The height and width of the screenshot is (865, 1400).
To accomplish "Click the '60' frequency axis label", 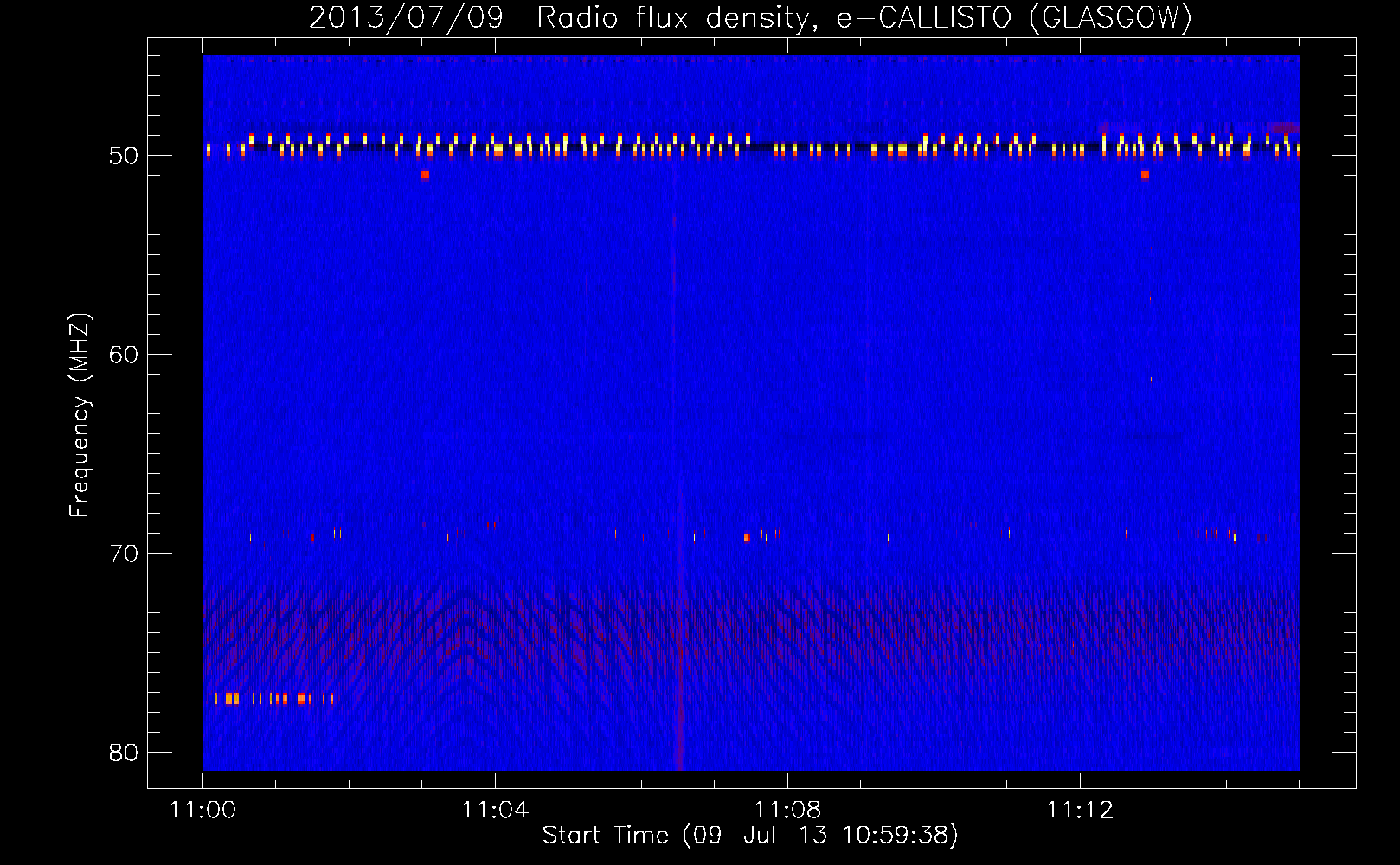I will click(x=124, y=355).
